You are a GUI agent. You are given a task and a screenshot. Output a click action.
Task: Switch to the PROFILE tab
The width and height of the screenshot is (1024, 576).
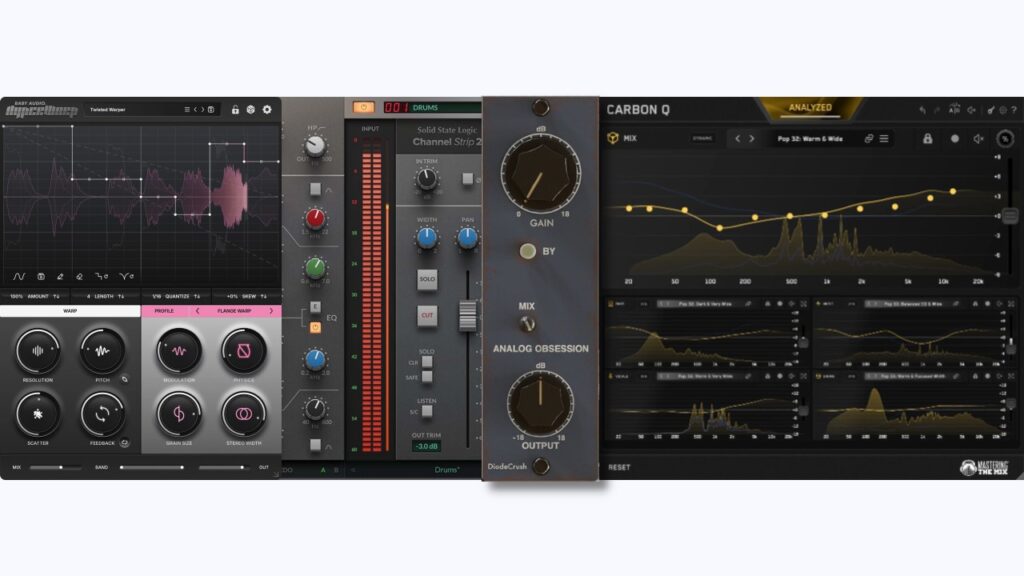coord(164,312)
